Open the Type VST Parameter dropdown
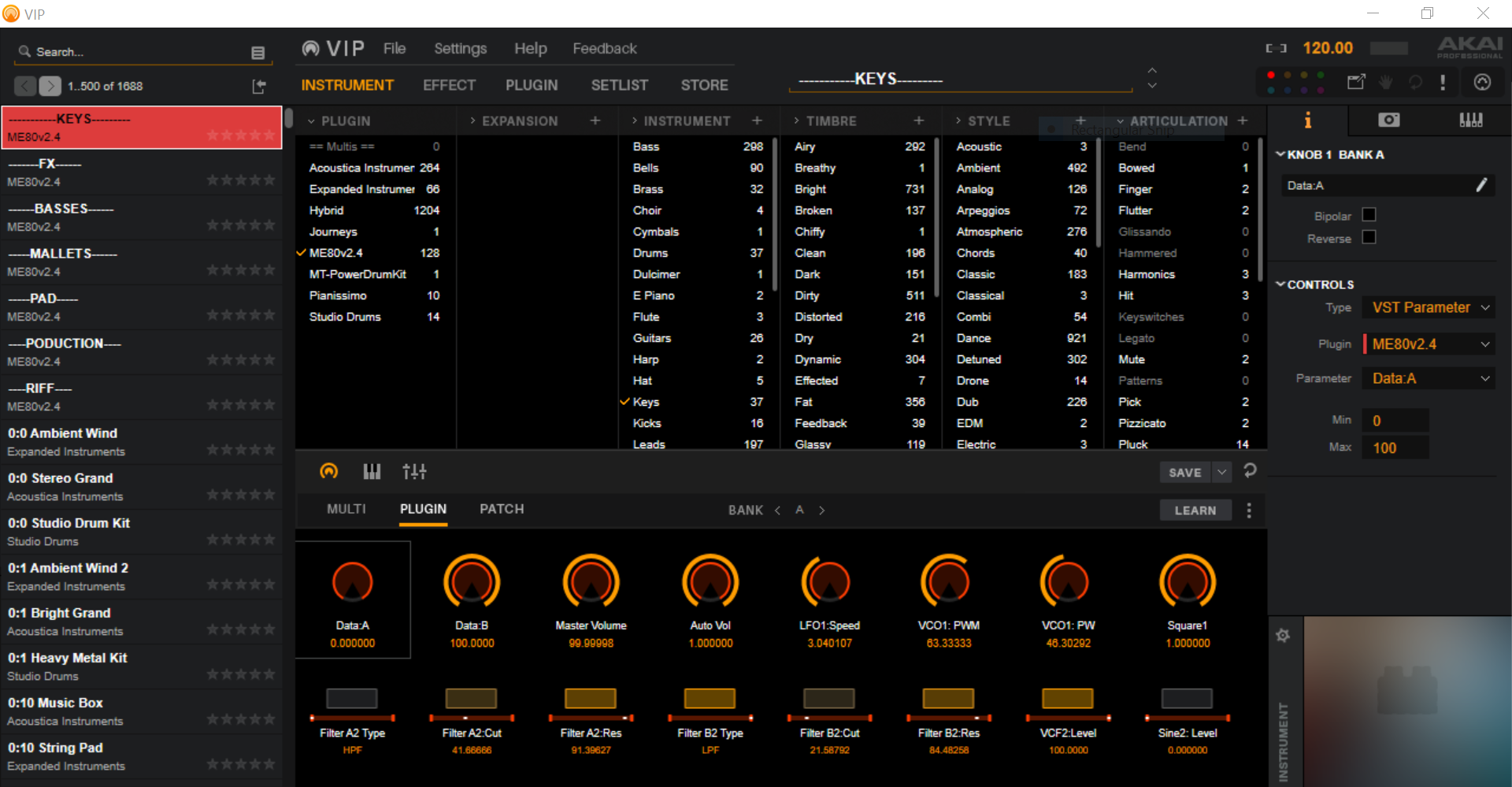This screenshot has width=1512, height=787. [x=1429, y=307]
